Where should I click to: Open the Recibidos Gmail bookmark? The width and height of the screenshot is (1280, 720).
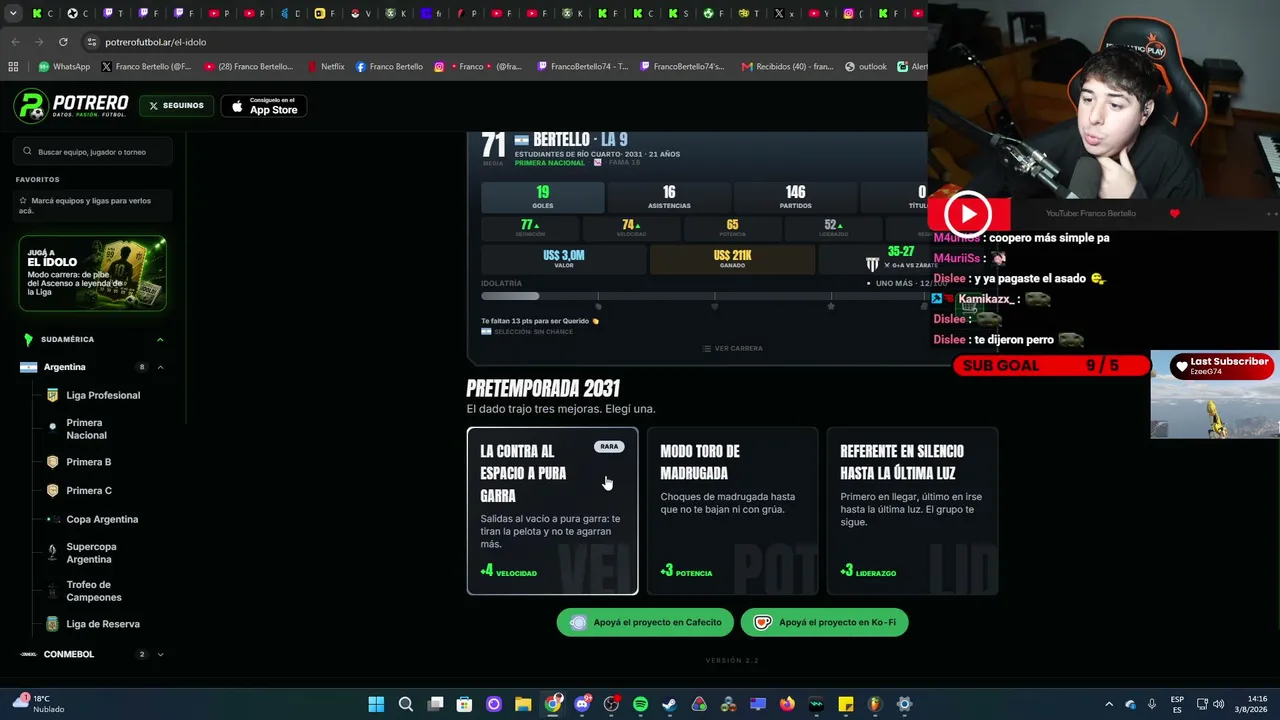click(787, 67)
